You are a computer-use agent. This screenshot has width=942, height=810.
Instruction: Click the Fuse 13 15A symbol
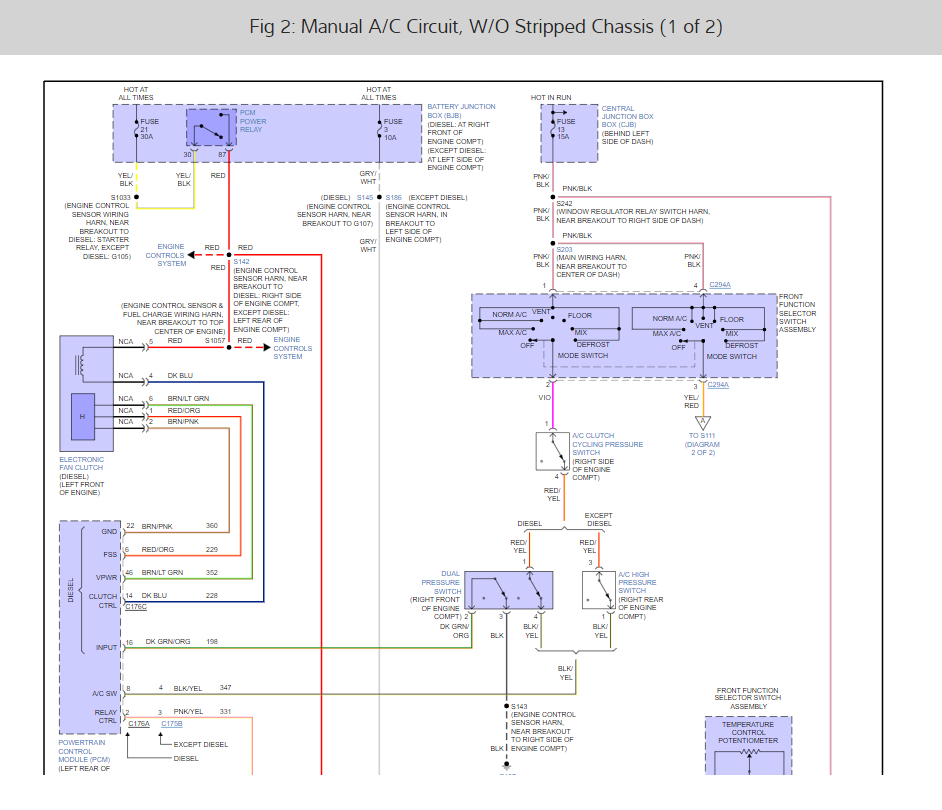553,129
